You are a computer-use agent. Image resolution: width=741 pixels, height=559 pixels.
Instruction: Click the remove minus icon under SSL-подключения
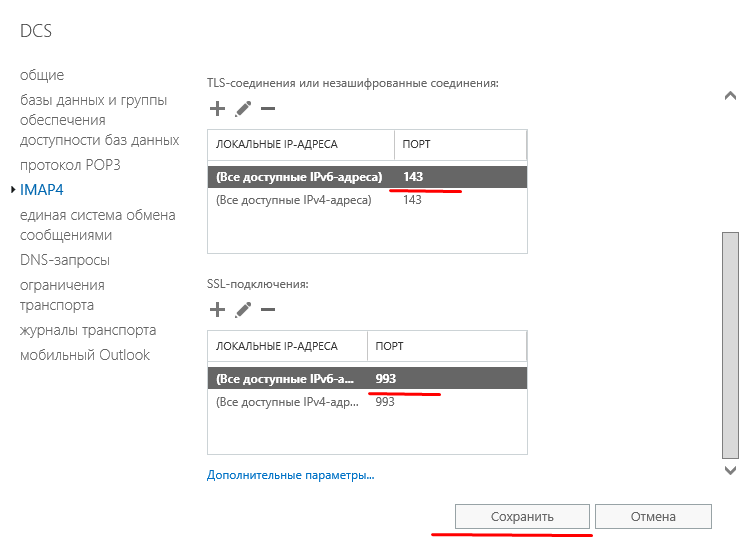pyautogui.click(x=267, y=310)
